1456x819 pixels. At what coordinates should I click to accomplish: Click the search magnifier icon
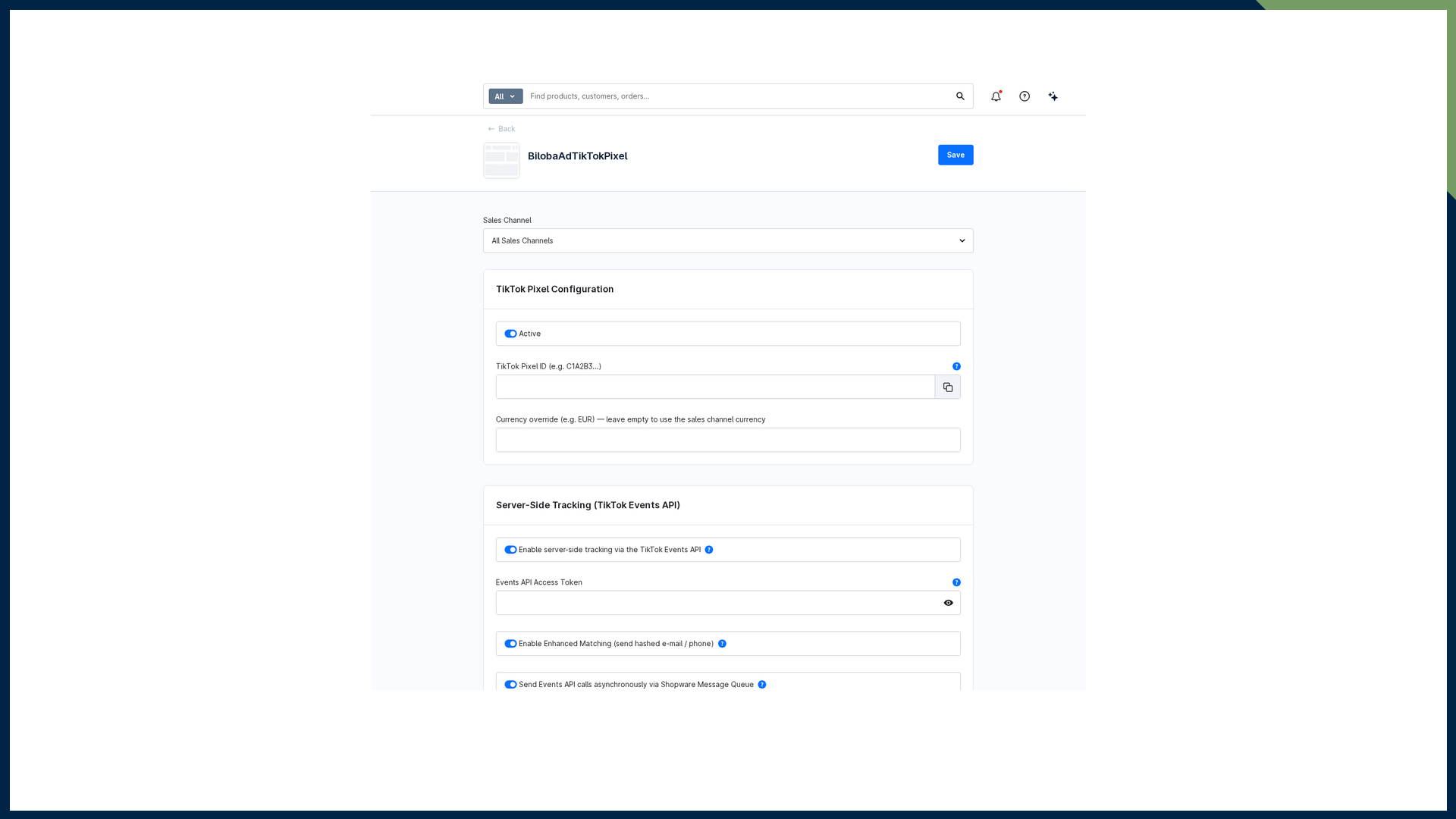pyautogui.click(x=960, y=96)
